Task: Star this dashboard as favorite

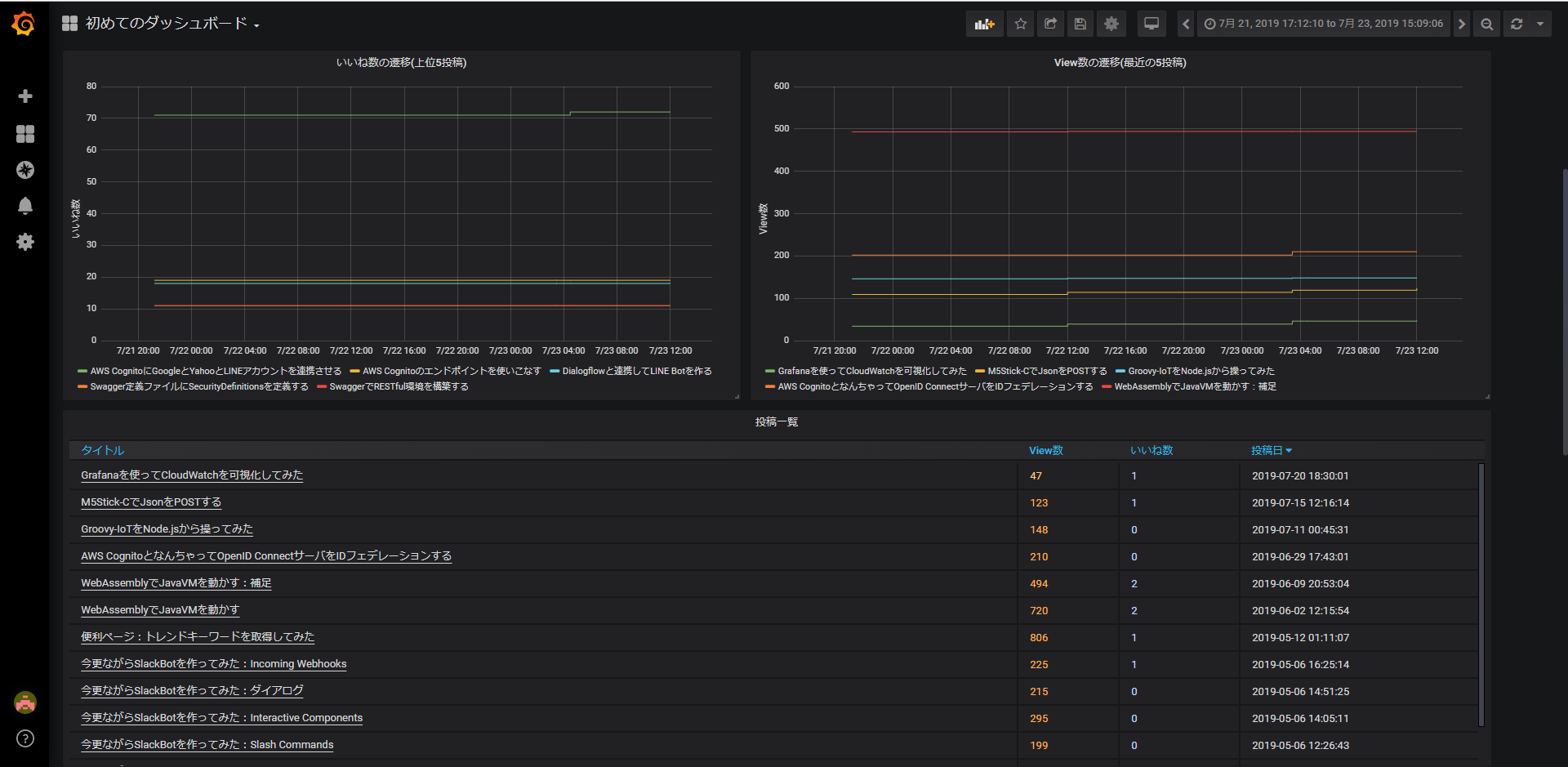Action: click(1020, 24)
